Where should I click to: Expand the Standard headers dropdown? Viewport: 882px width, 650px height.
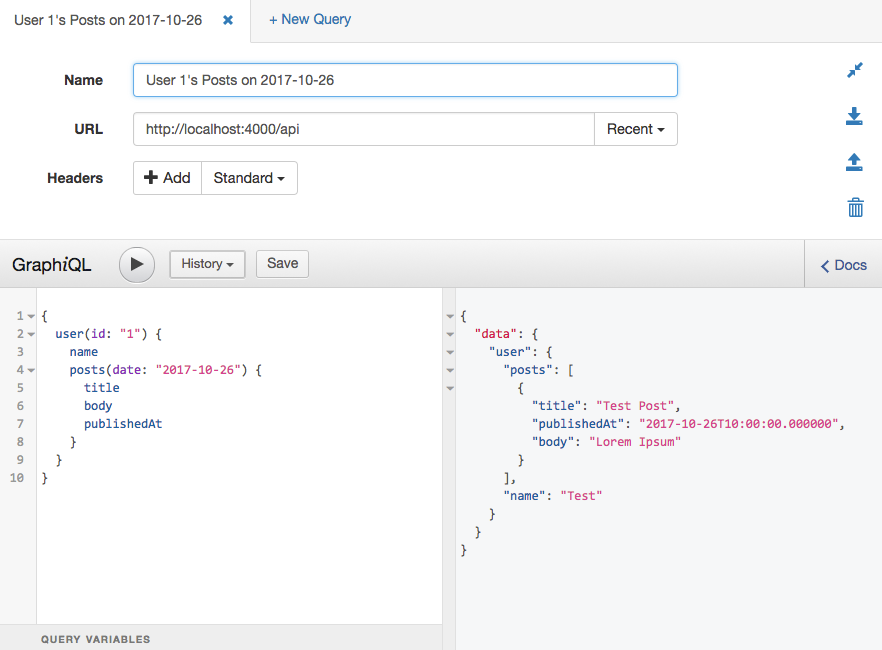tap(249, 178)
